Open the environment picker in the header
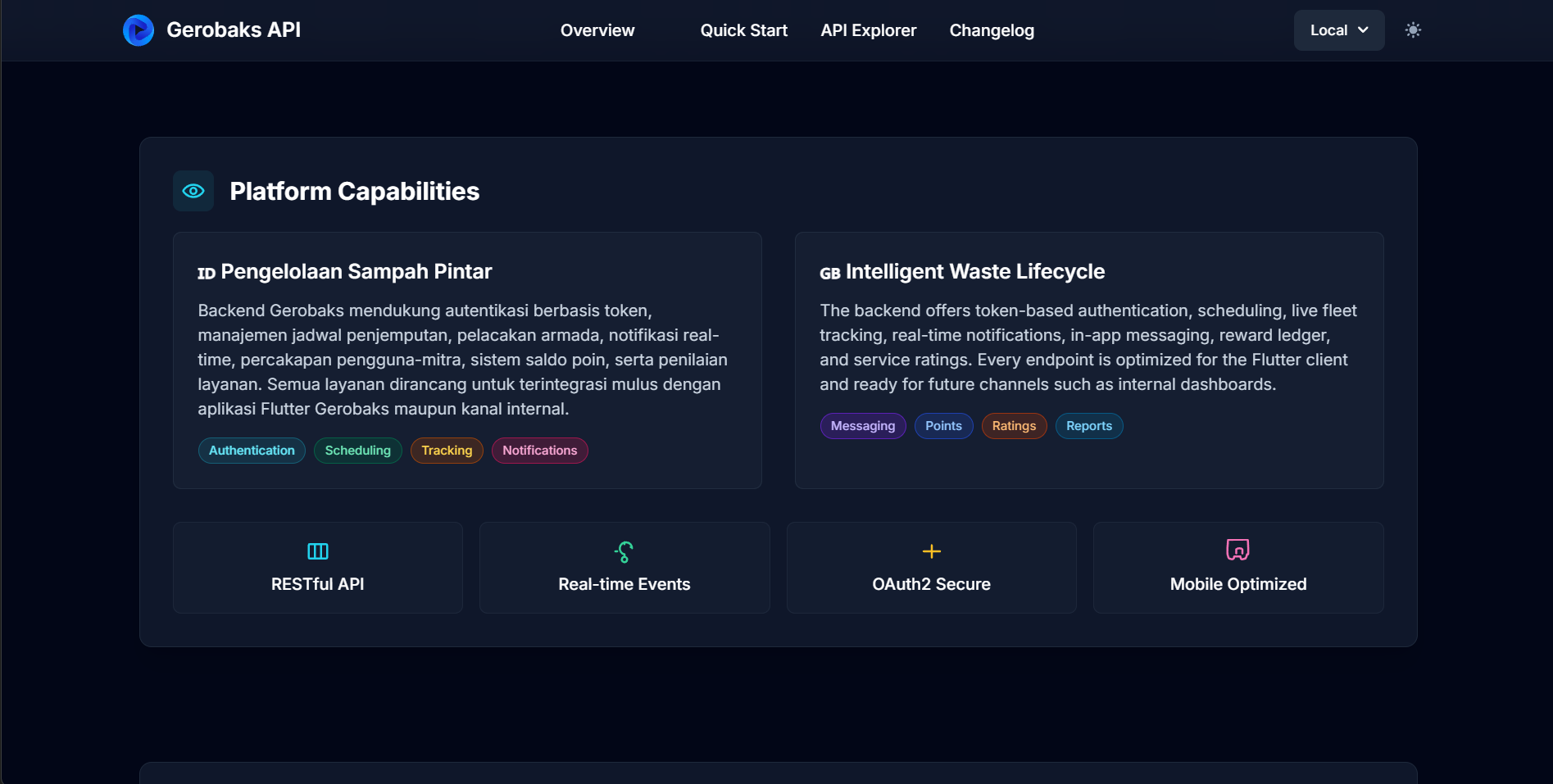This screenshot has height=784, width=1553. [x=1338, y=29]
